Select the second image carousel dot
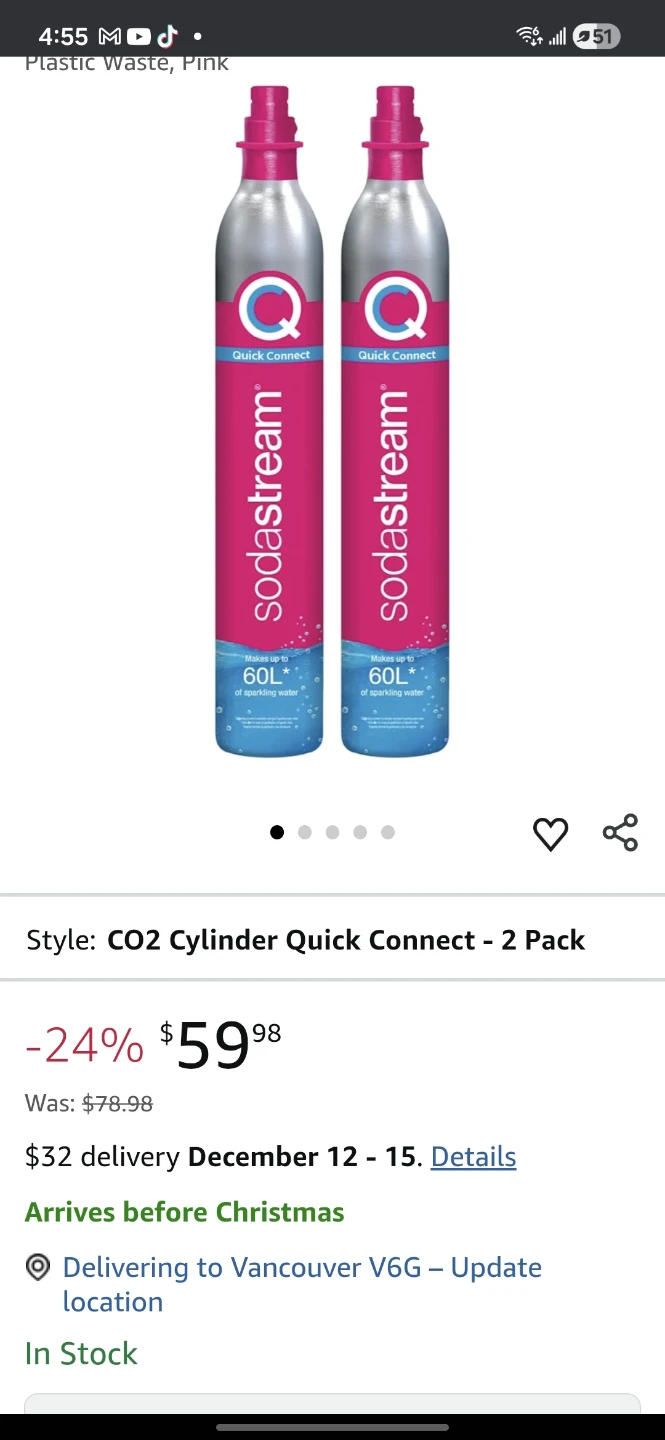The image size is (665, 1440). 305,832
